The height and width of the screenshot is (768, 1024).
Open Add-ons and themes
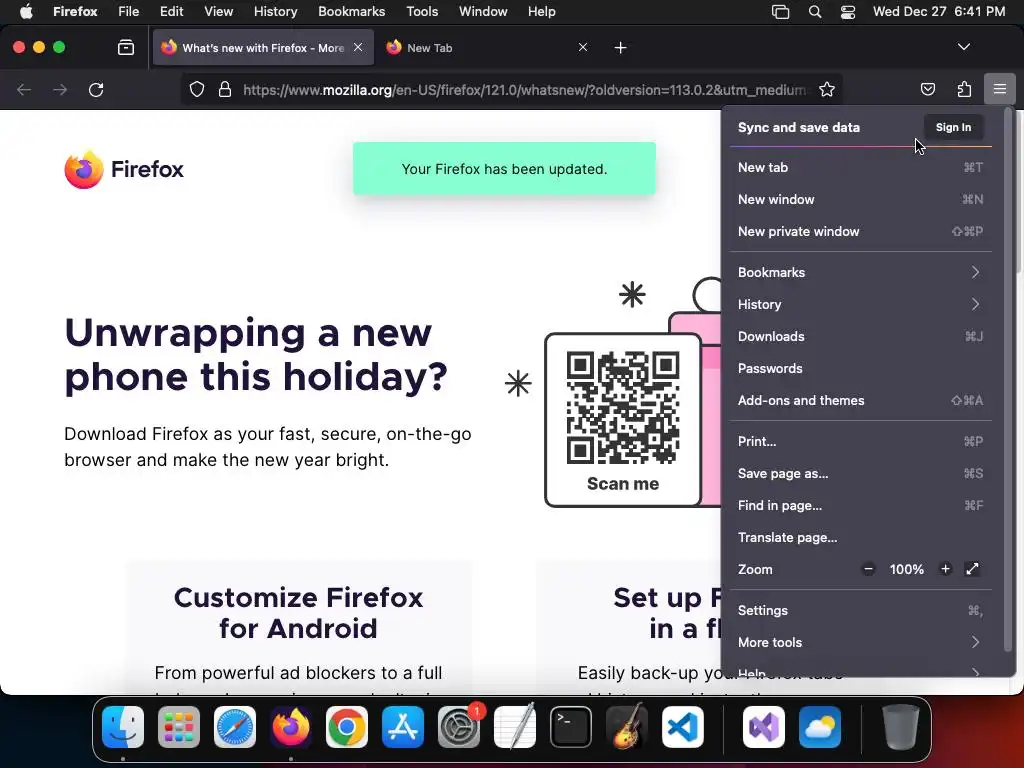click(861, 400)
